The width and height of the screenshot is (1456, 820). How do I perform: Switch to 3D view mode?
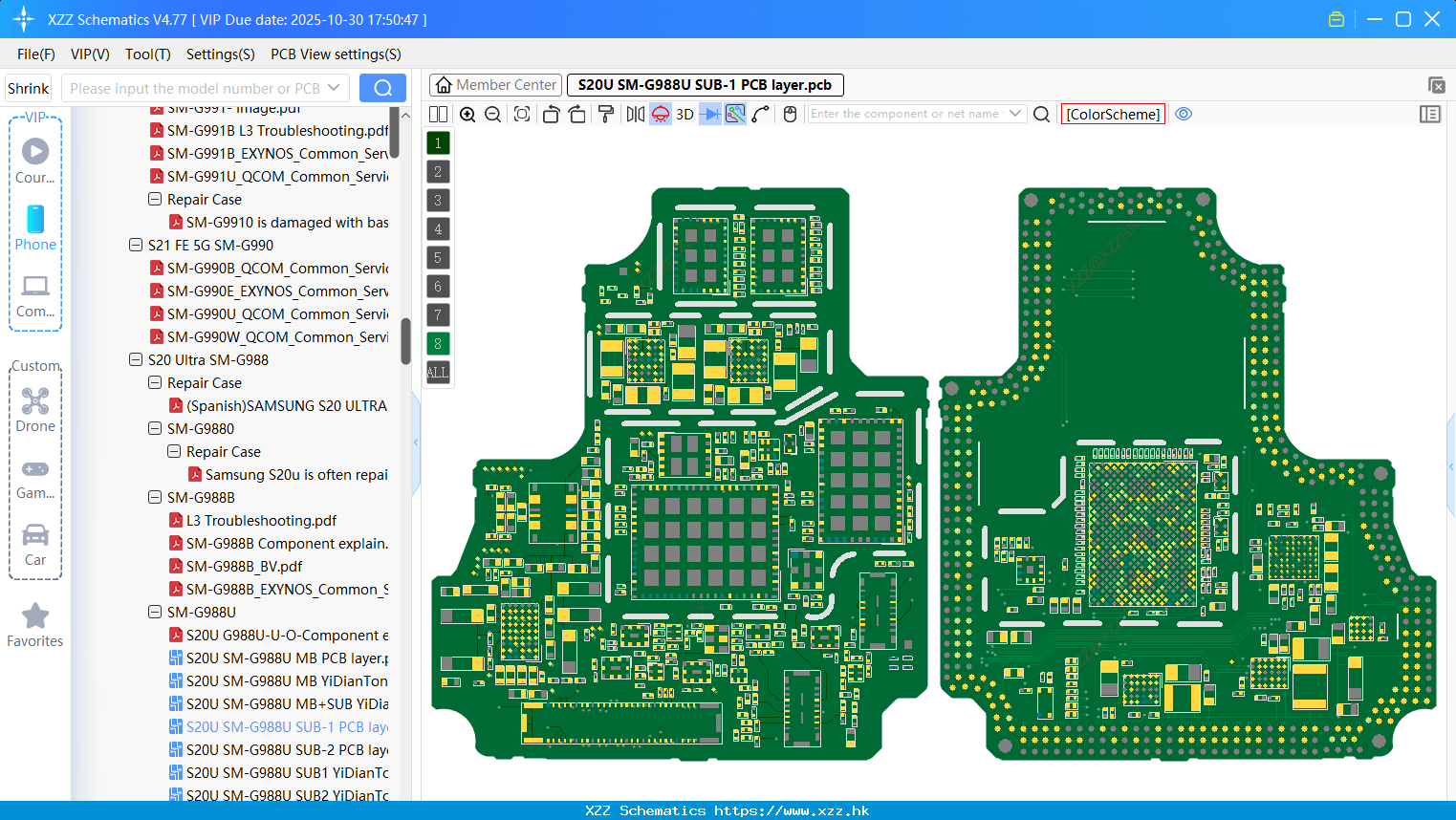[x=685, y=114]
